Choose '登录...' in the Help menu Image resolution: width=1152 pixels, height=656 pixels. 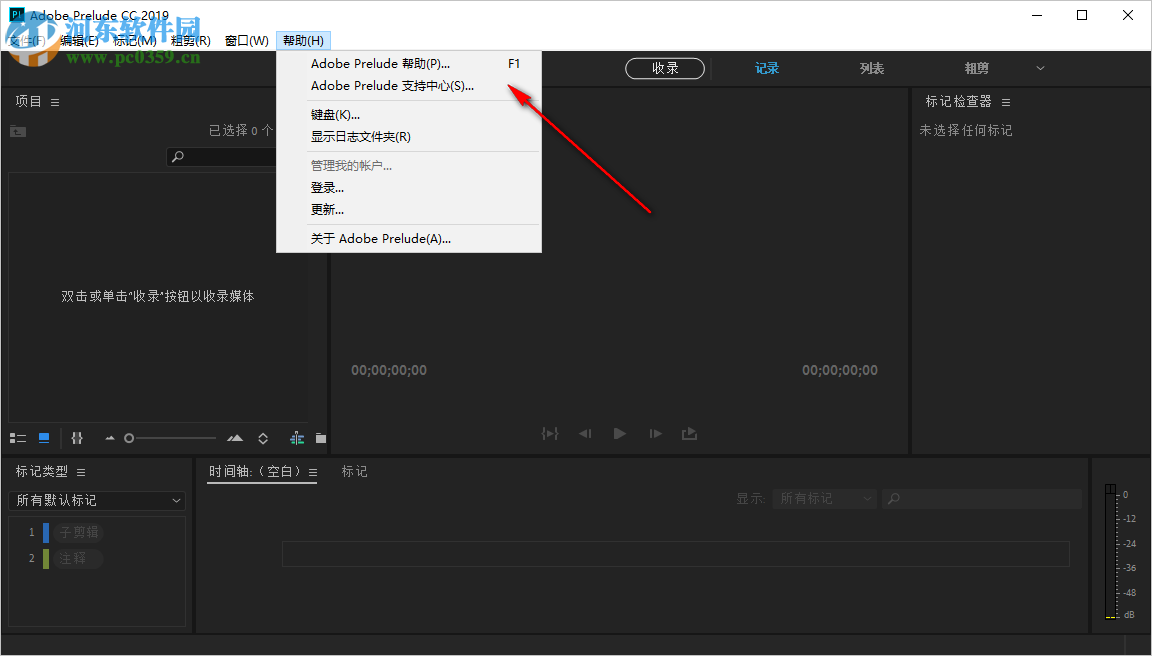[327, 187]
